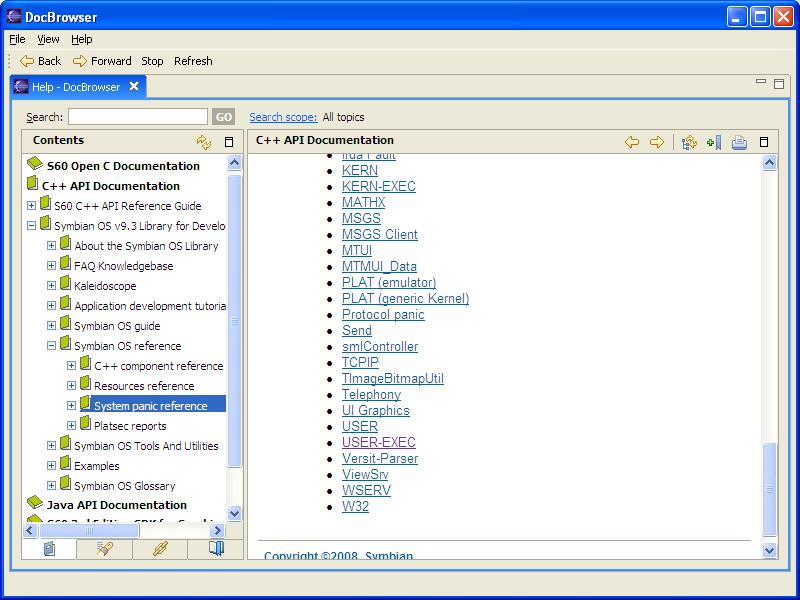
Task: Click the Bookmark Document icon
Action: [x=714, y=142]
